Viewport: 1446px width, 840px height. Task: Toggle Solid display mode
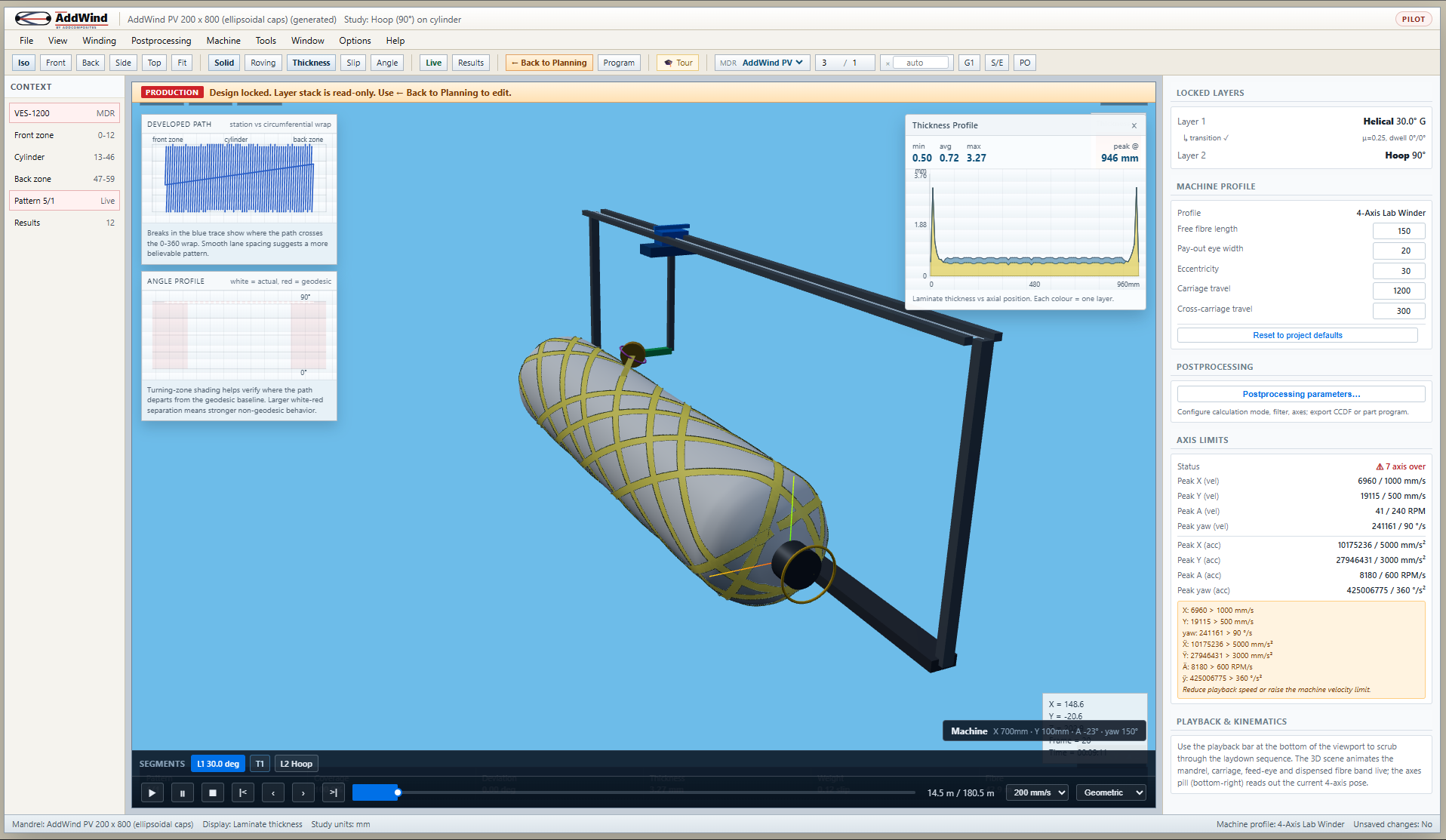[x=224, y=63]
